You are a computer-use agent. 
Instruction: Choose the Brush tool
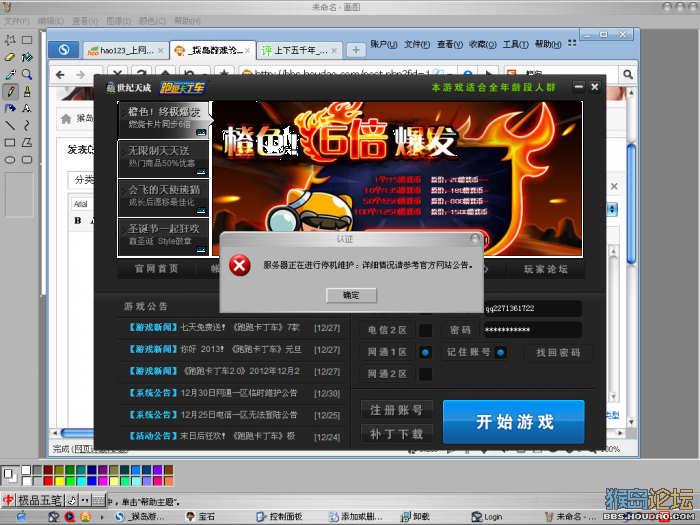tap(27, 92)
